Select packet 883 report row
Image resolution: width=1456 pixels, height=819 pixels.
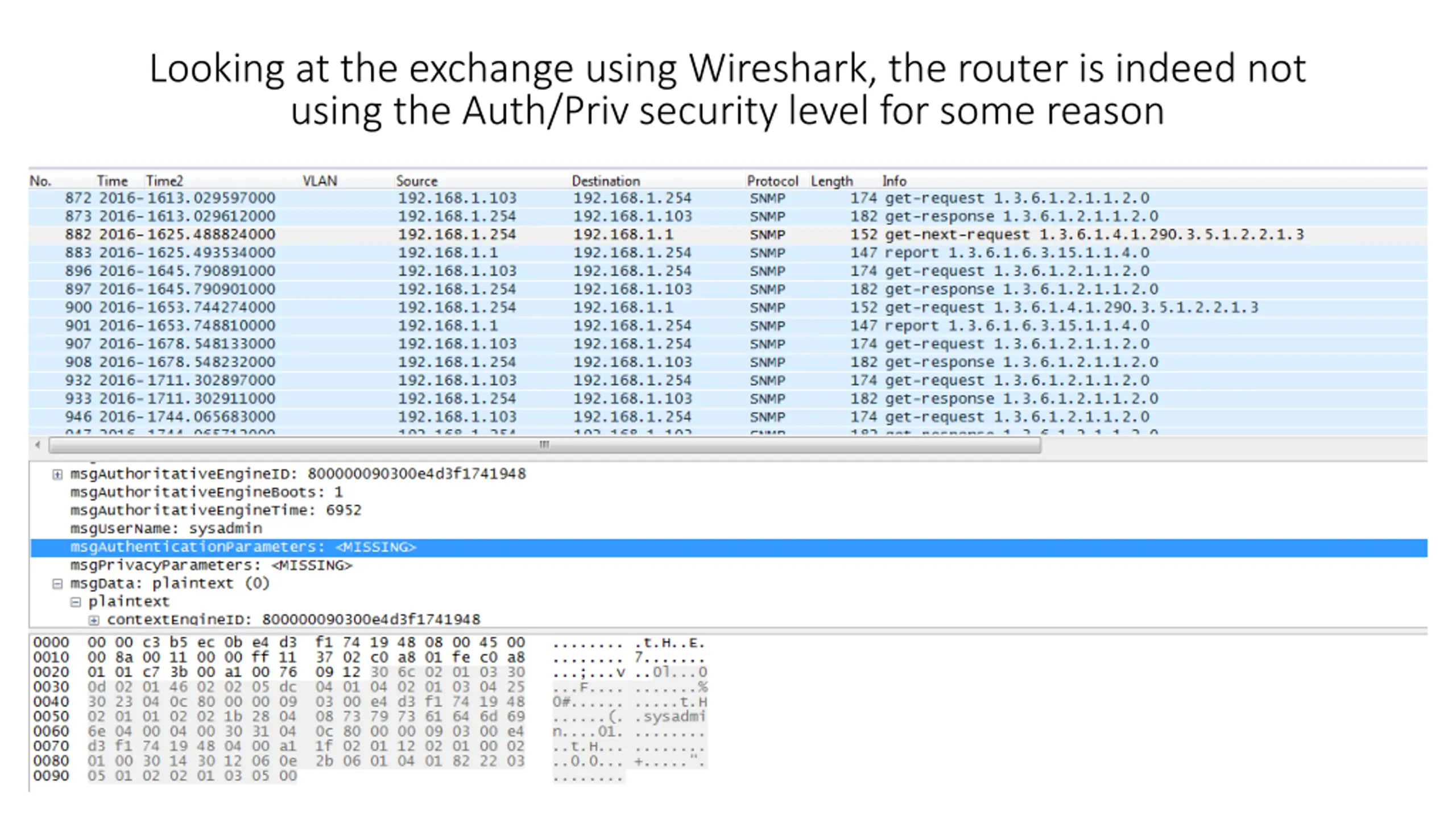click(728, 253)
